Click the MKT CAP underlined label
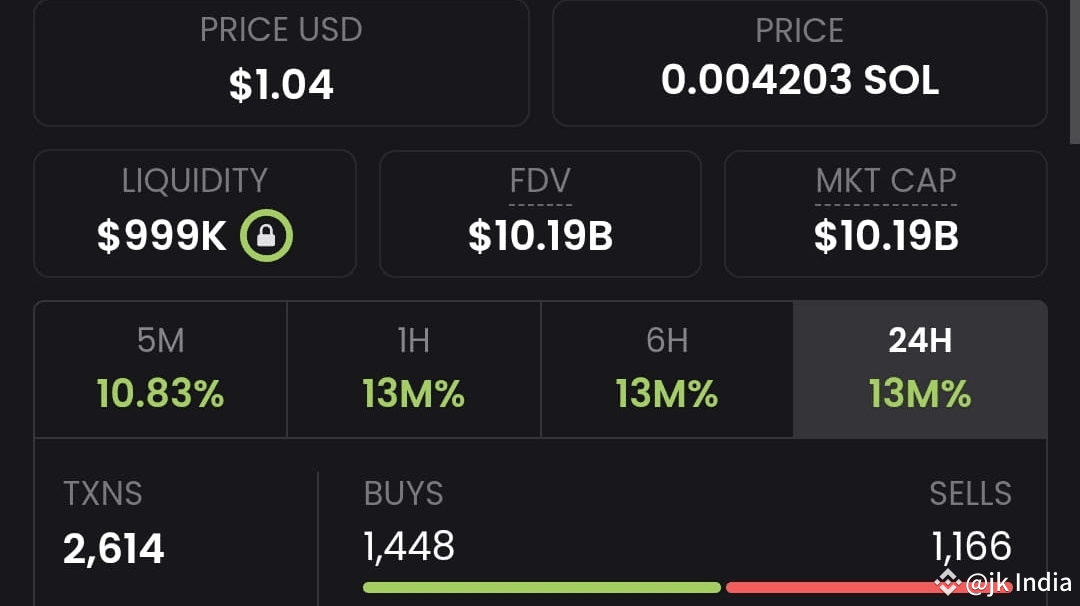This screenshot has width=1080, height=606. pos(886,182)
